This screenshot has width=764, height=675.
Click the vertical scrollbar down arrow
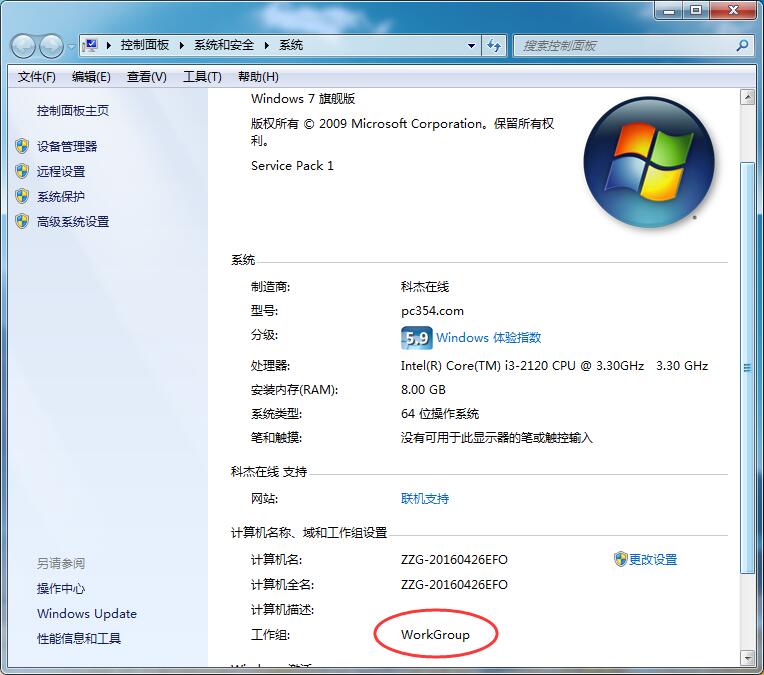click(x=746, y=657)
